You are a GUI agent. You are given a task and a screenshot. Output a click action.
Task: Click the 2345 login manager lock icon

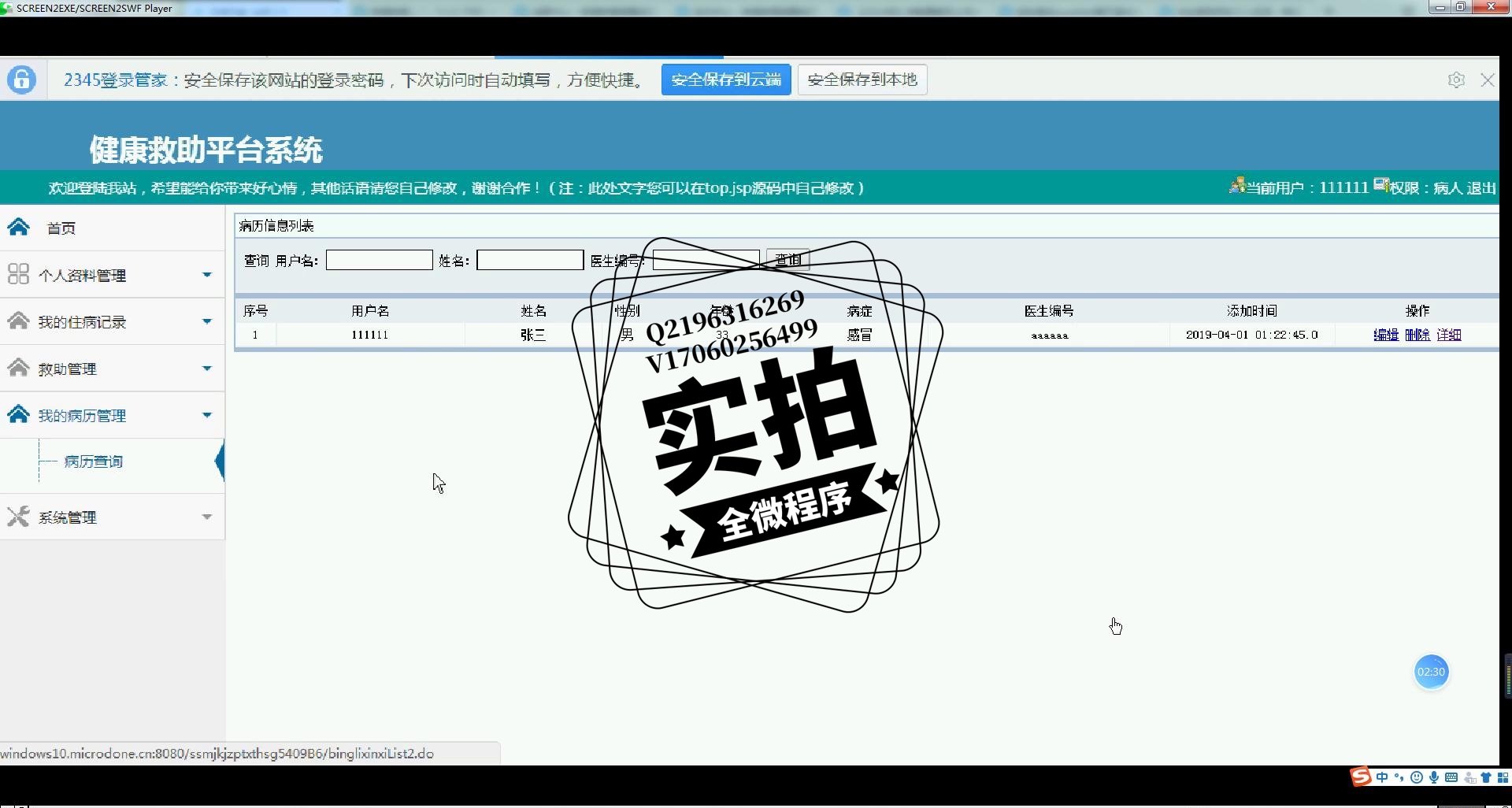point(22,80)
